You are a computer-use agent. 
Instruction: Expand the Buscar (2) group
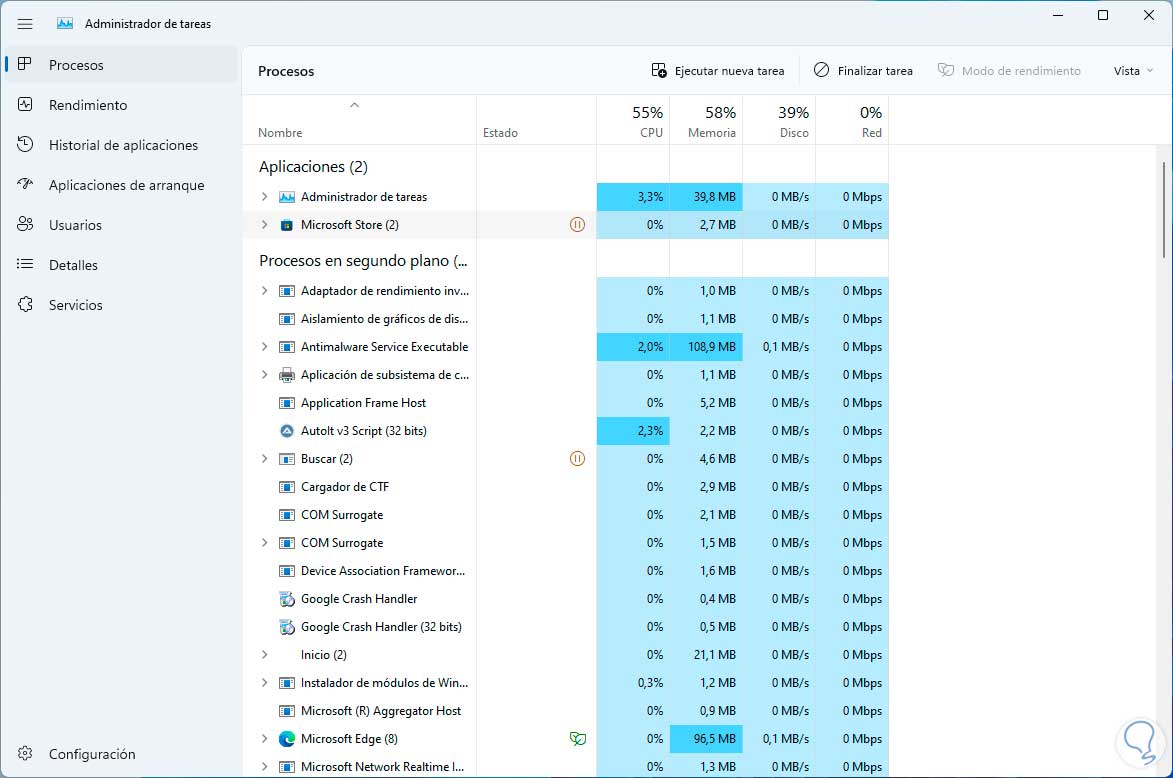tap(264, 459)
